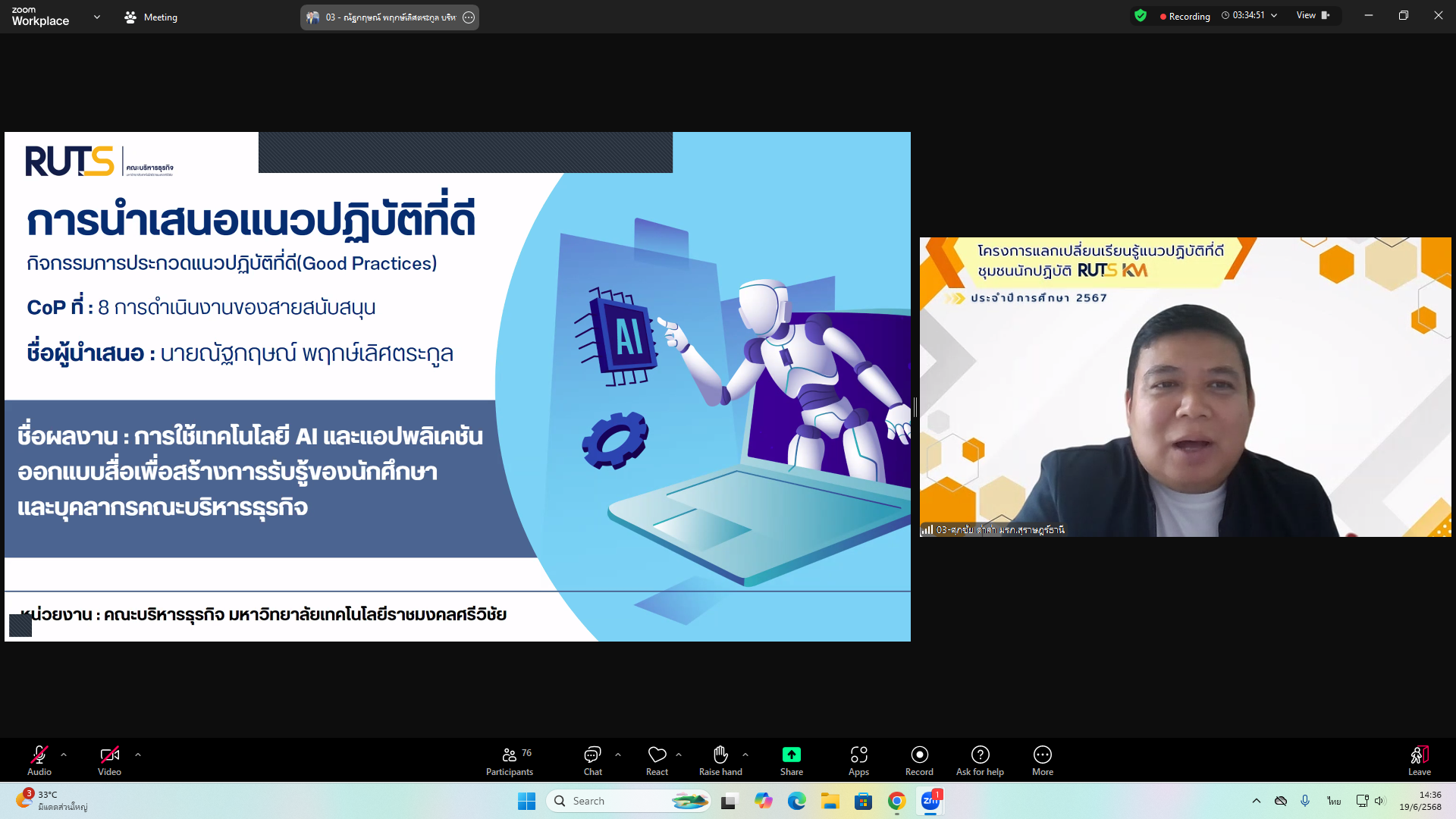Open the More options menu

click(1043, 760)
